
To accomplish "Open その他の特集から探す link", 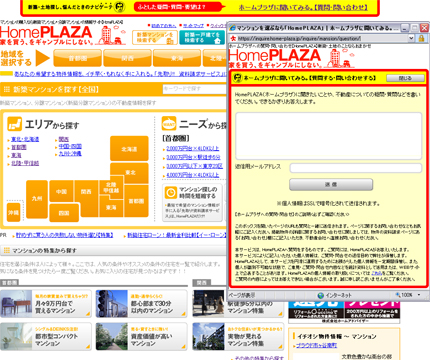I will (259, 357).
